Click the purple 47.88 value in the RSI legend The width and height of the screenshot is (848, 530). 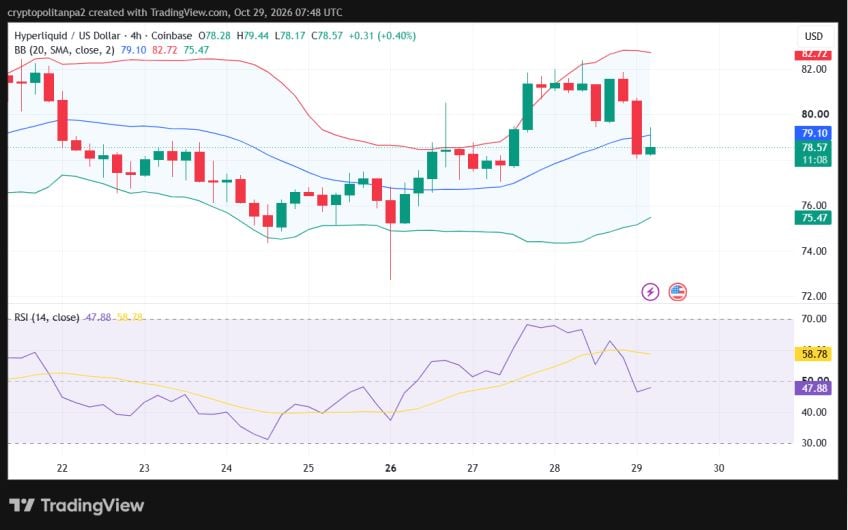(98, 317)
